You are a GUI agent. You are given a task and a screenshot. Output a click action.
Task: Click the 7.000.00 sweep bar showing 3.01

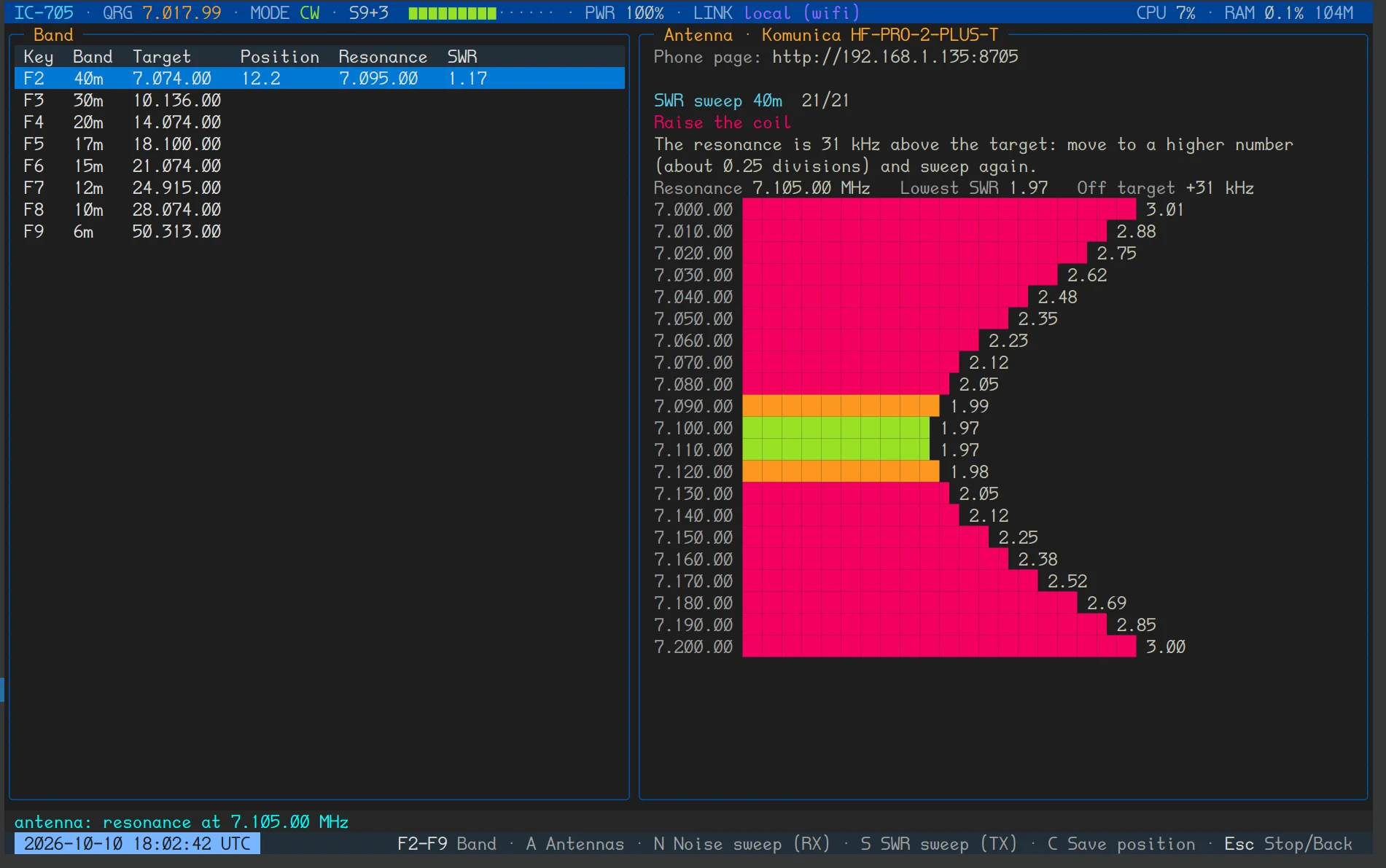939,209
